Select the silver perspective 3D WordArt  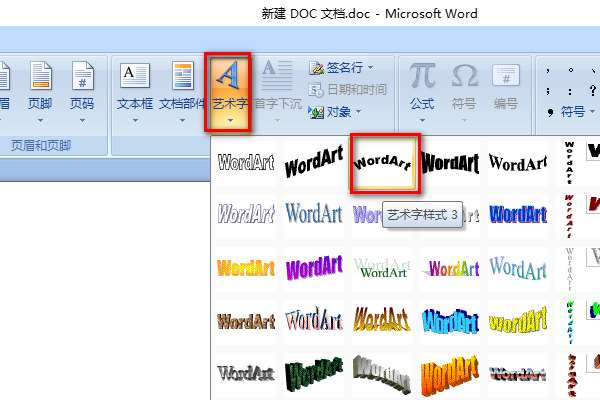382,374
